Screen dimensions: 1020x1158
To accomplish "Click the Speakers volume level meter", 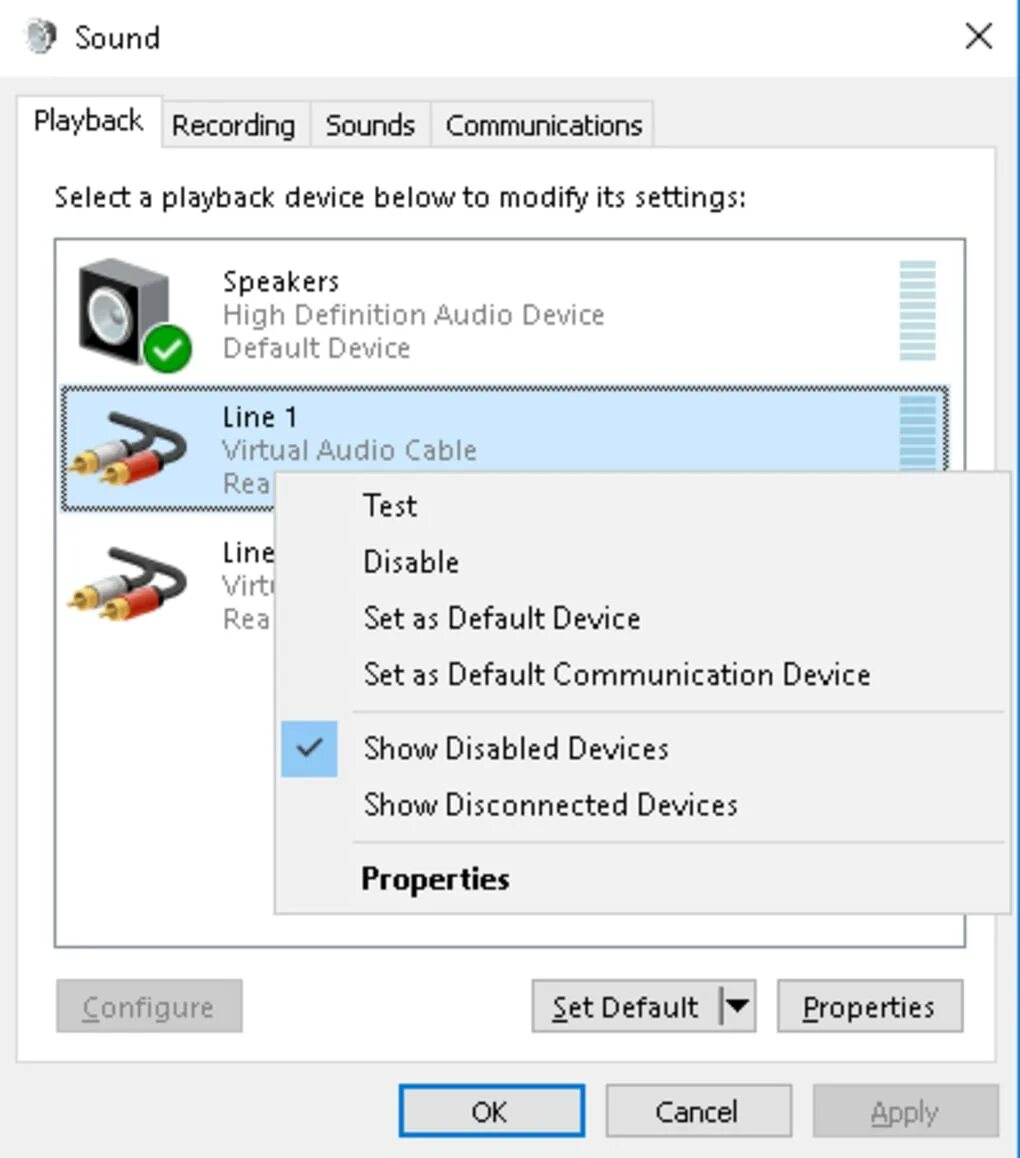I will click(x=917, y=311).
